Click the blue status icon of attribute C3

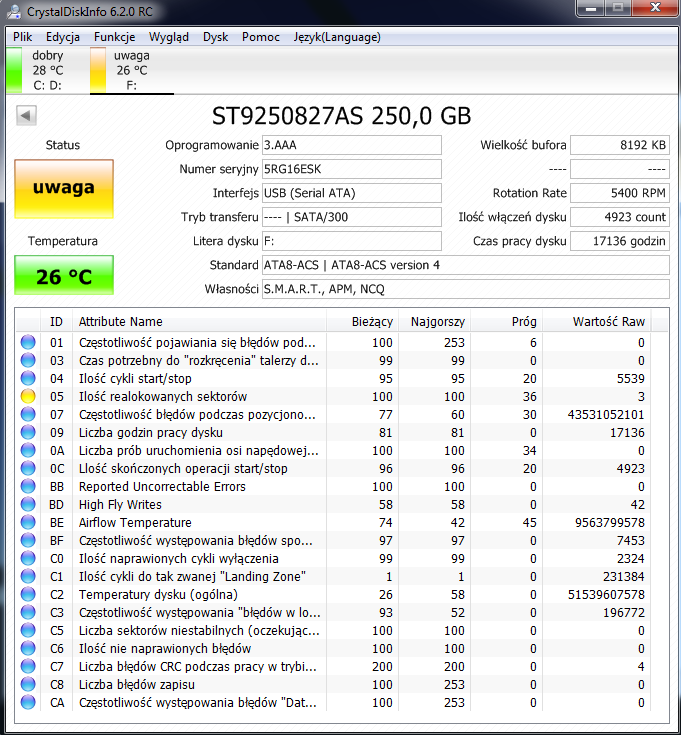coord(28,612)
